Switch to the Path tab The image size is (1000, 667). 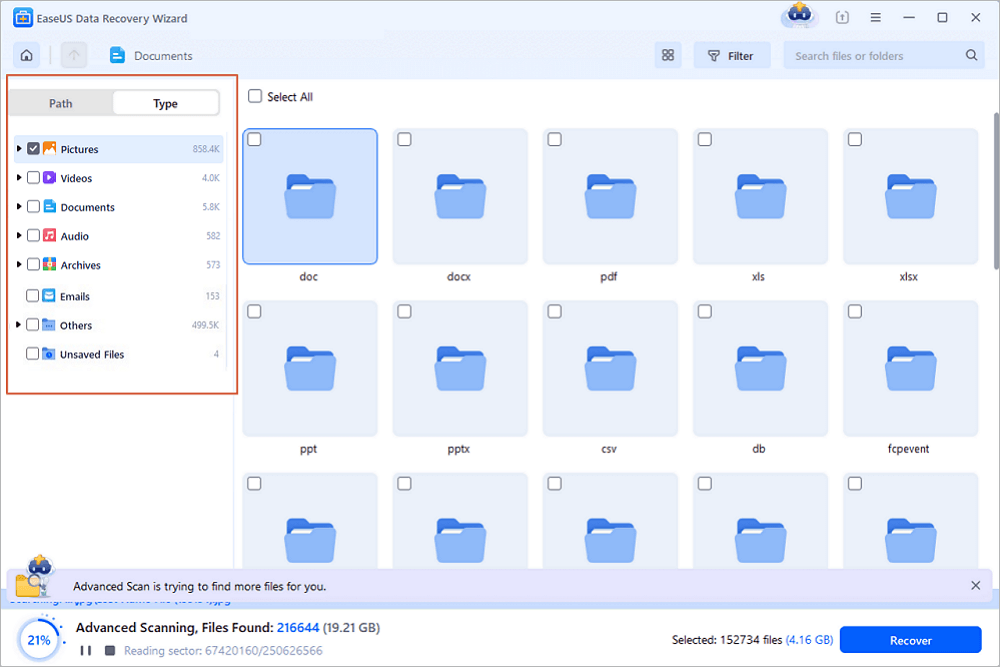60,103
